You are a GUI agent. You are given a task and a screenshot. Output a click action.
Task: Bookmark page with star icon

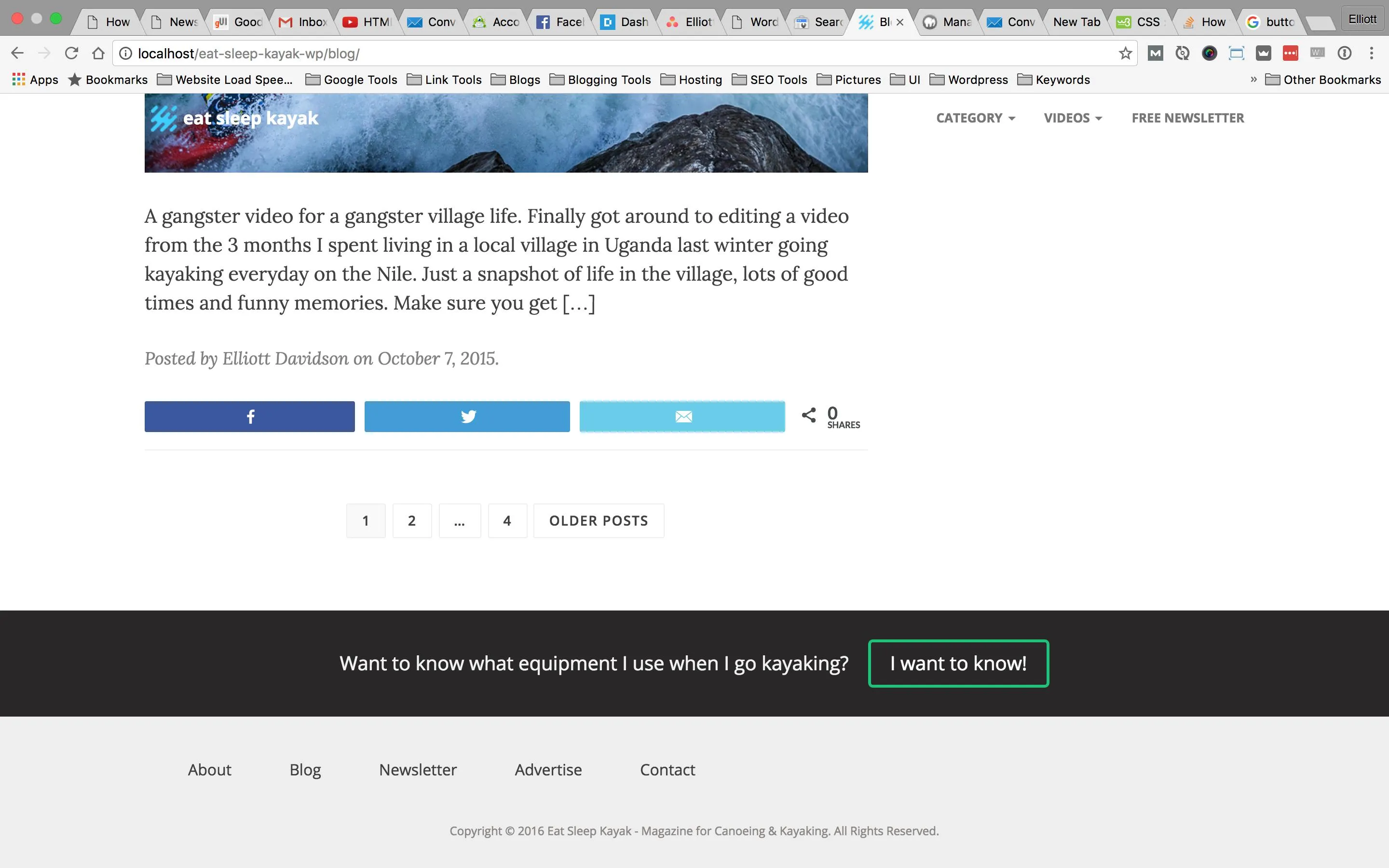(1125, 54)
